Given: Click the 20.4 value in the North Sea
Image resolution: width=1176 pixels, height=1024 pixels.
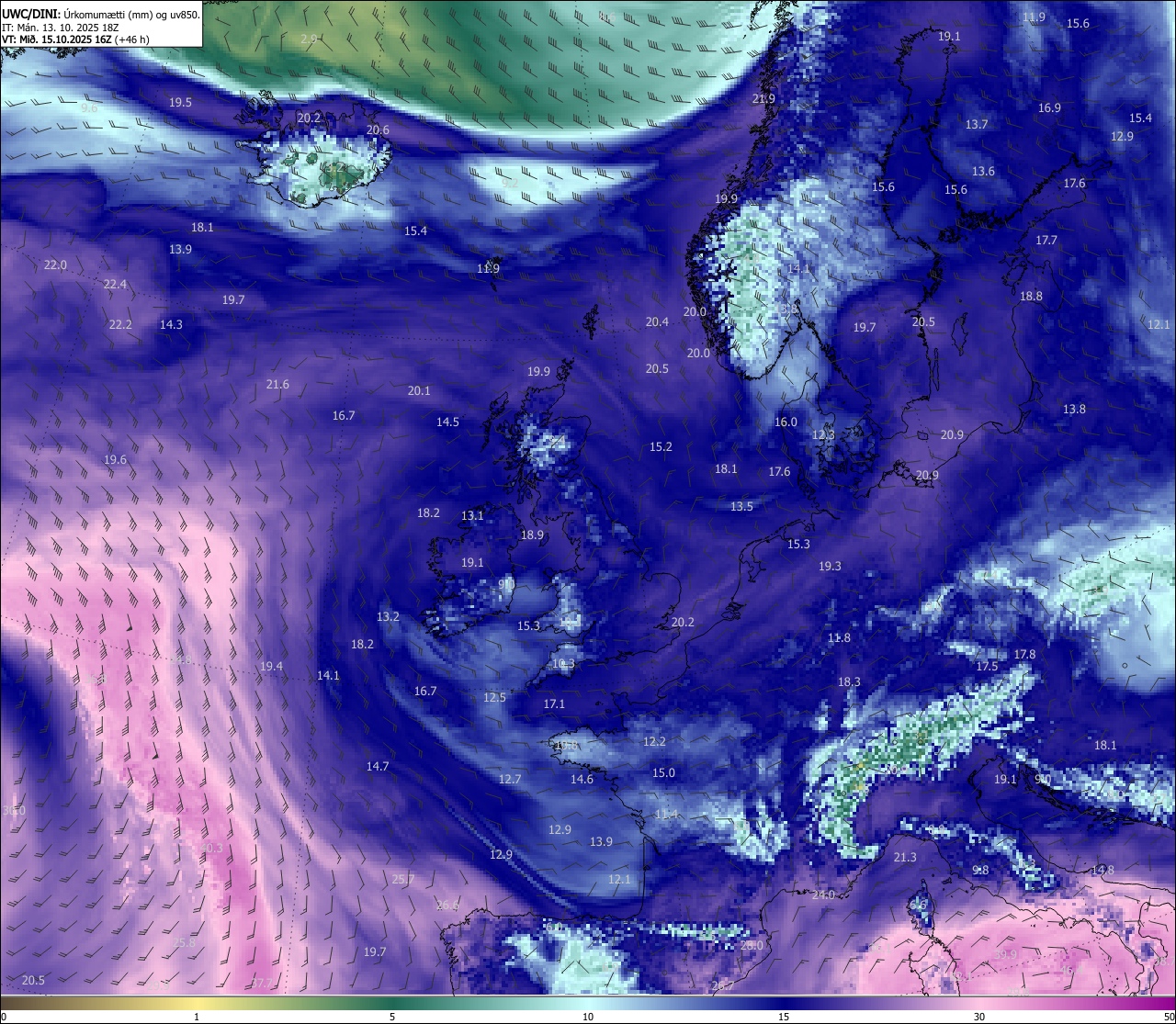Looking at the screenshot, I should [657, 322].
